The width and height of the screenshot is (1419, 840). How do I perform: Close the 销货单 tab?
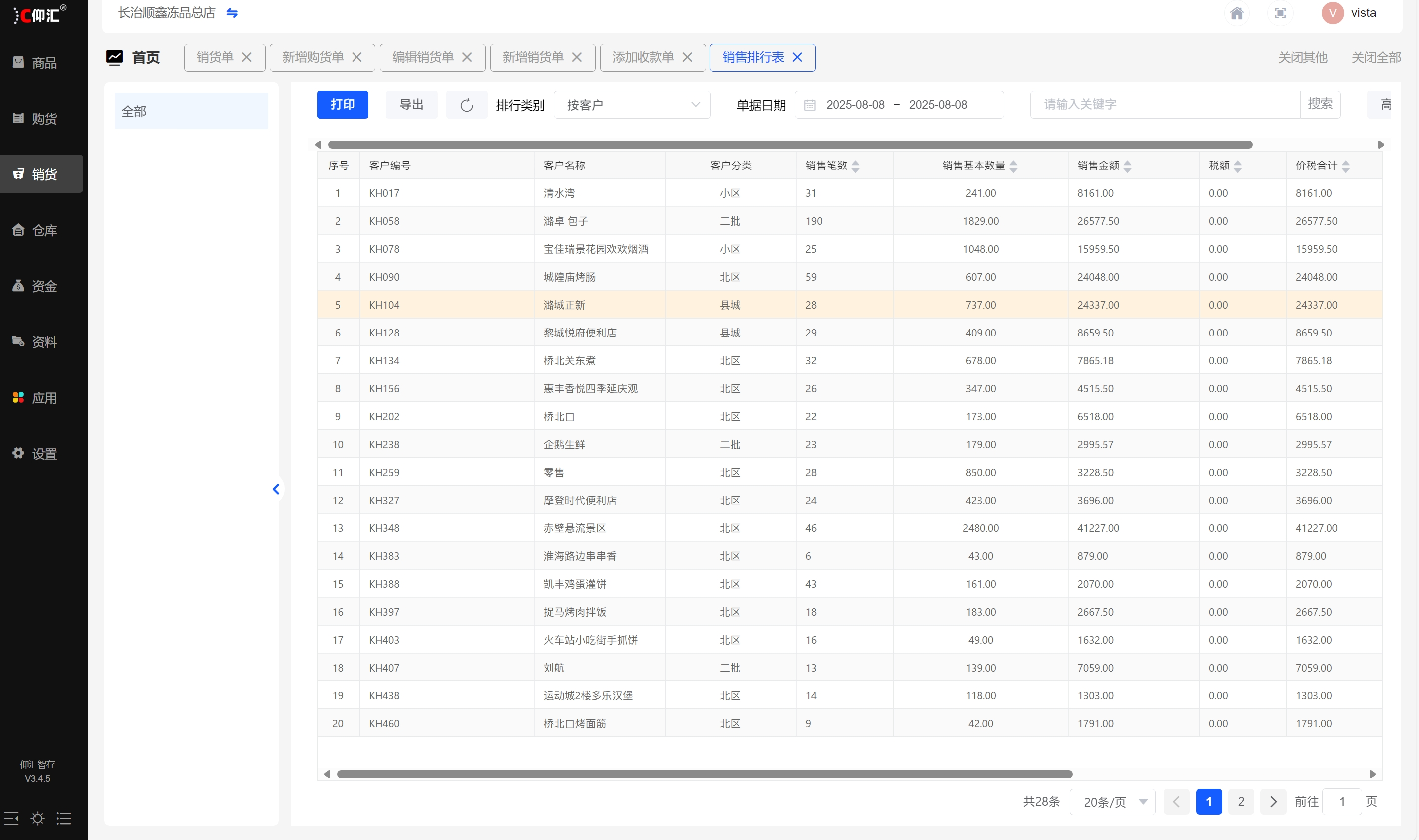click(247, 57)
